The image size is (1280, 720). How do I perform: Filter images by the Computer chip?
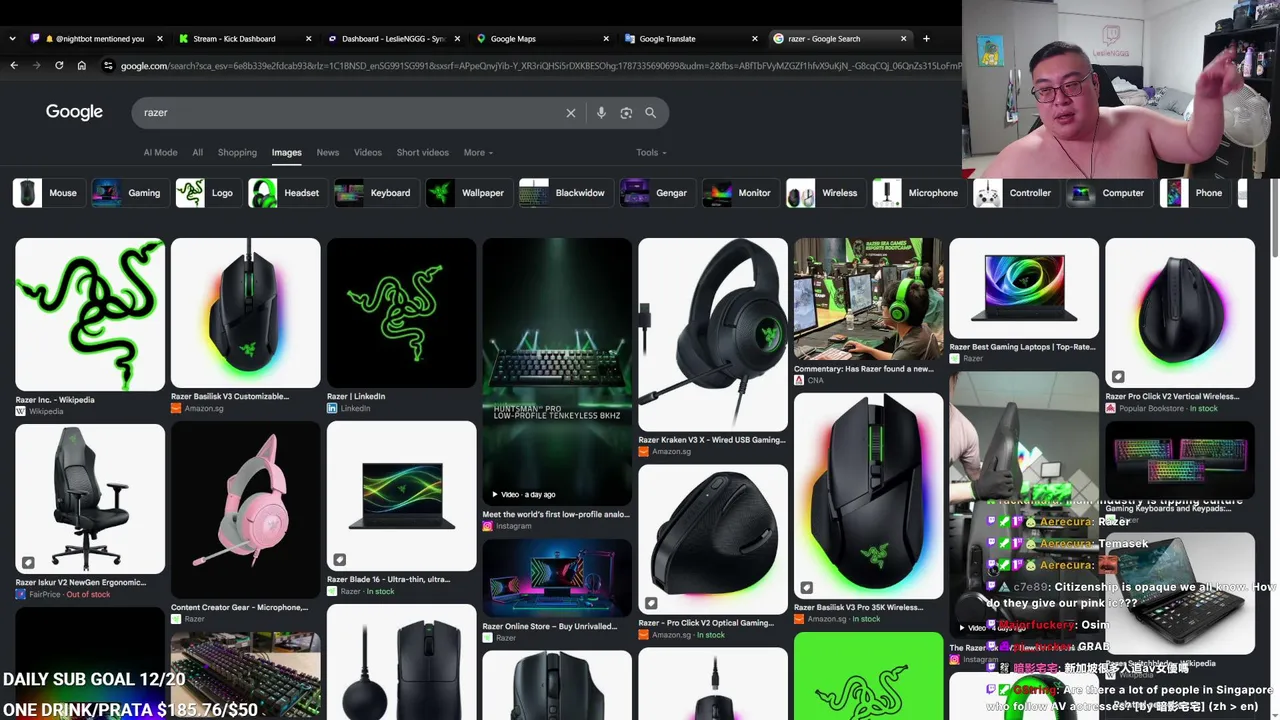[x=1108, y=193]
